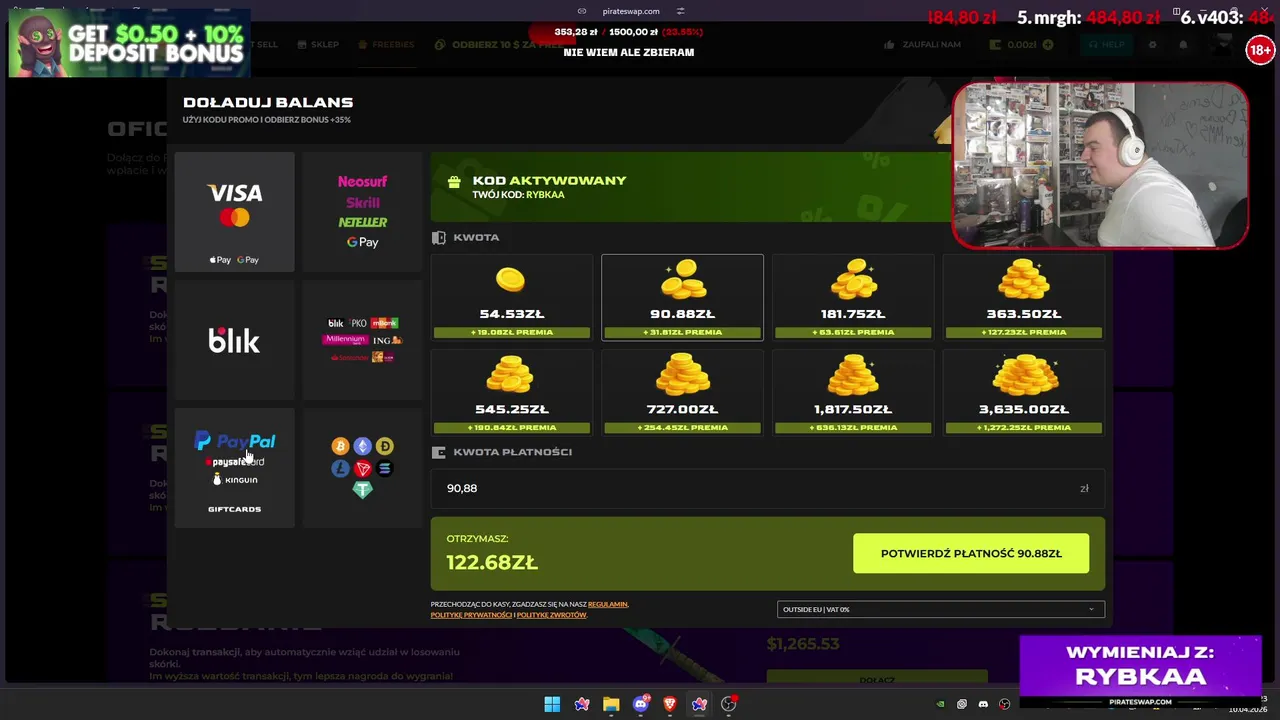Click the link icon left of address

coord(582,11)
